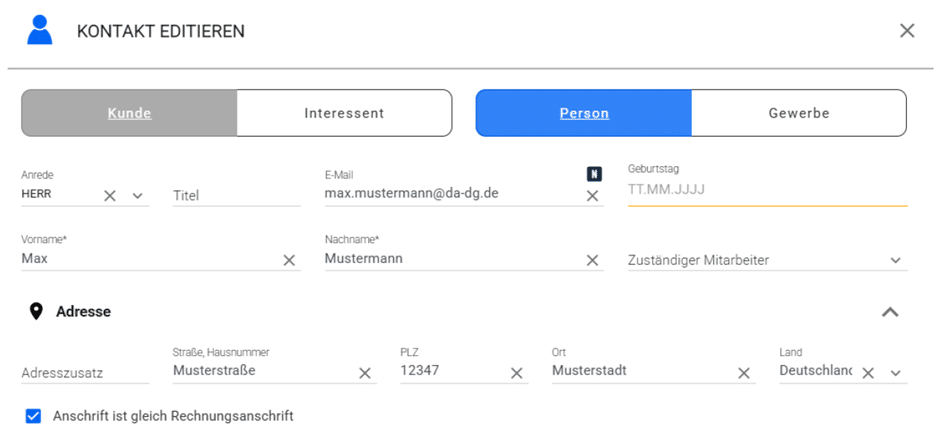Image resolution: width=948 pixels, height=439 pixels.
Task: Clear the E-Mail field
Action: 592,196
